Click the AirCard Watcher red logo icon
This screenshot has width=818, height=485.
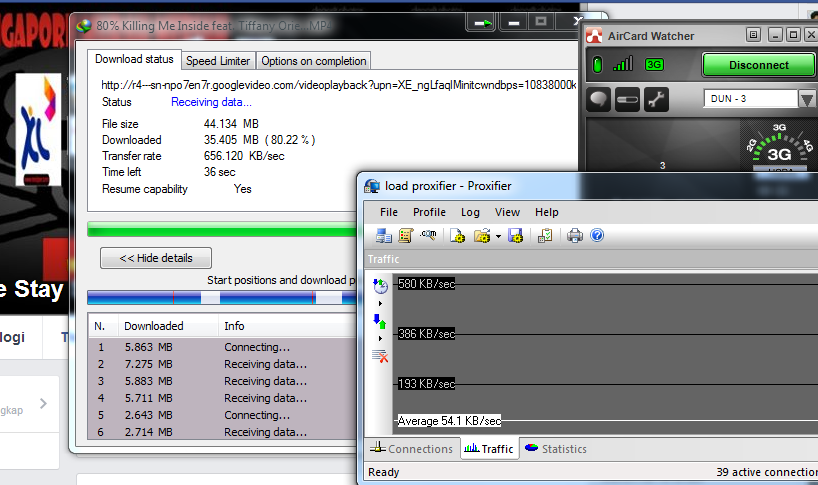click(594, 35)
